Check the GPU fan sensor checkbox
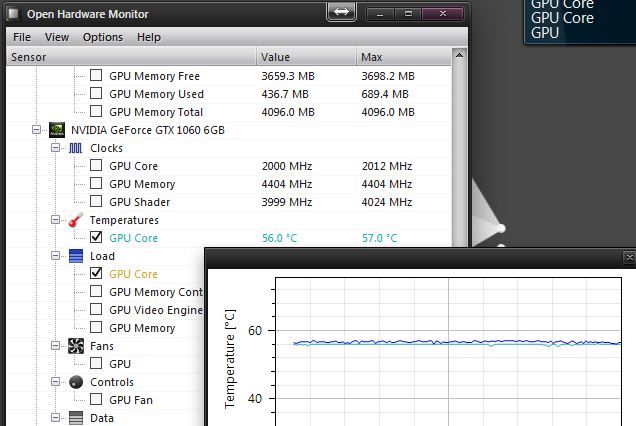 click(x=96, y=363)
